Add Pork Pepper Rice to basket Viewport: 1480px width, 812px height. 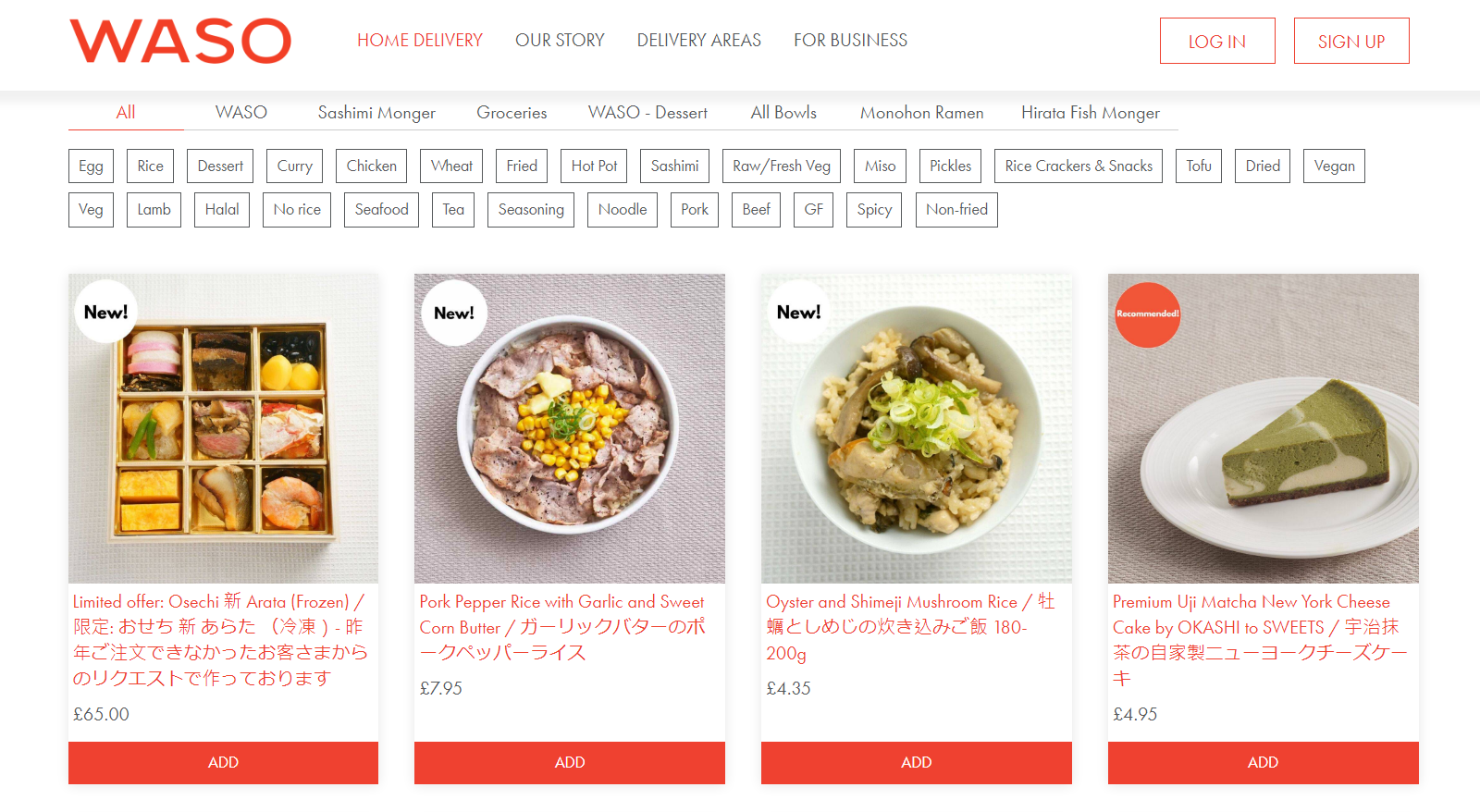click(x=570, y=763)
